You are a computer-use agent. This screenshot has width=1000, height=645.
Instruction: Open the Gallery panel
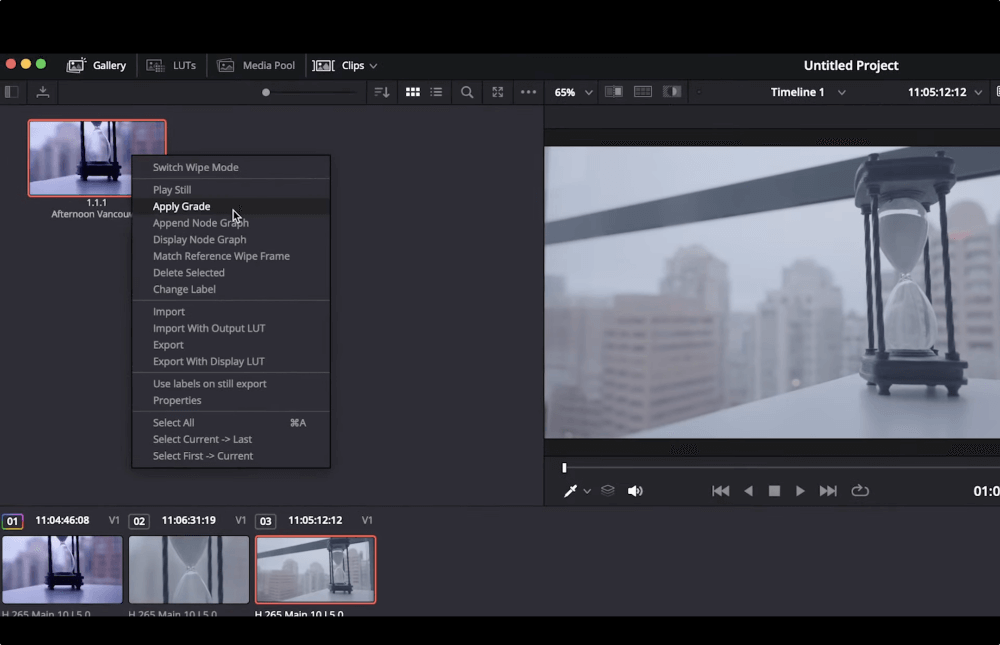click(96, 65)
